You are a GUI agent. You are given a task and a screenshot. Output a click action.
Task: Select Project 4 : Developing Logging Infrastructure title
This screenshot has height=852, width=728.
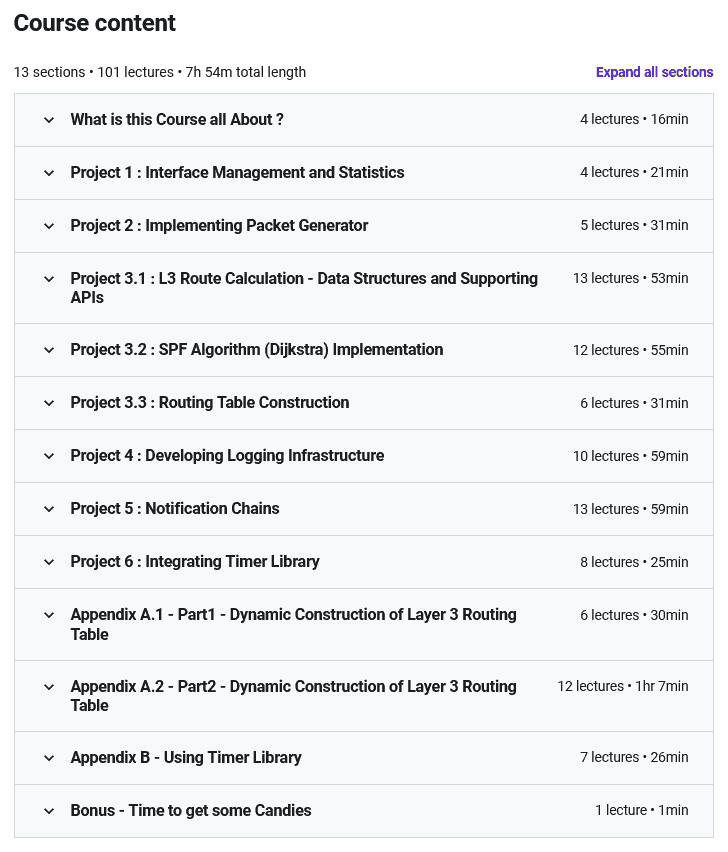[227, 455]
